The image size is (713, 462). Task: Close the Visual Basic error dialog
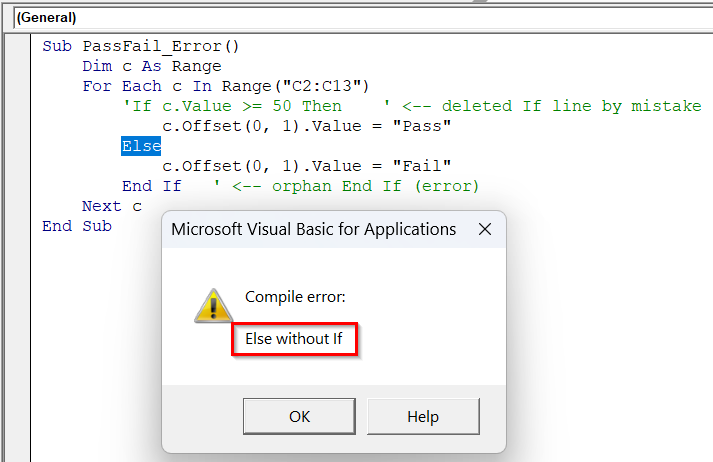(484, 229)
